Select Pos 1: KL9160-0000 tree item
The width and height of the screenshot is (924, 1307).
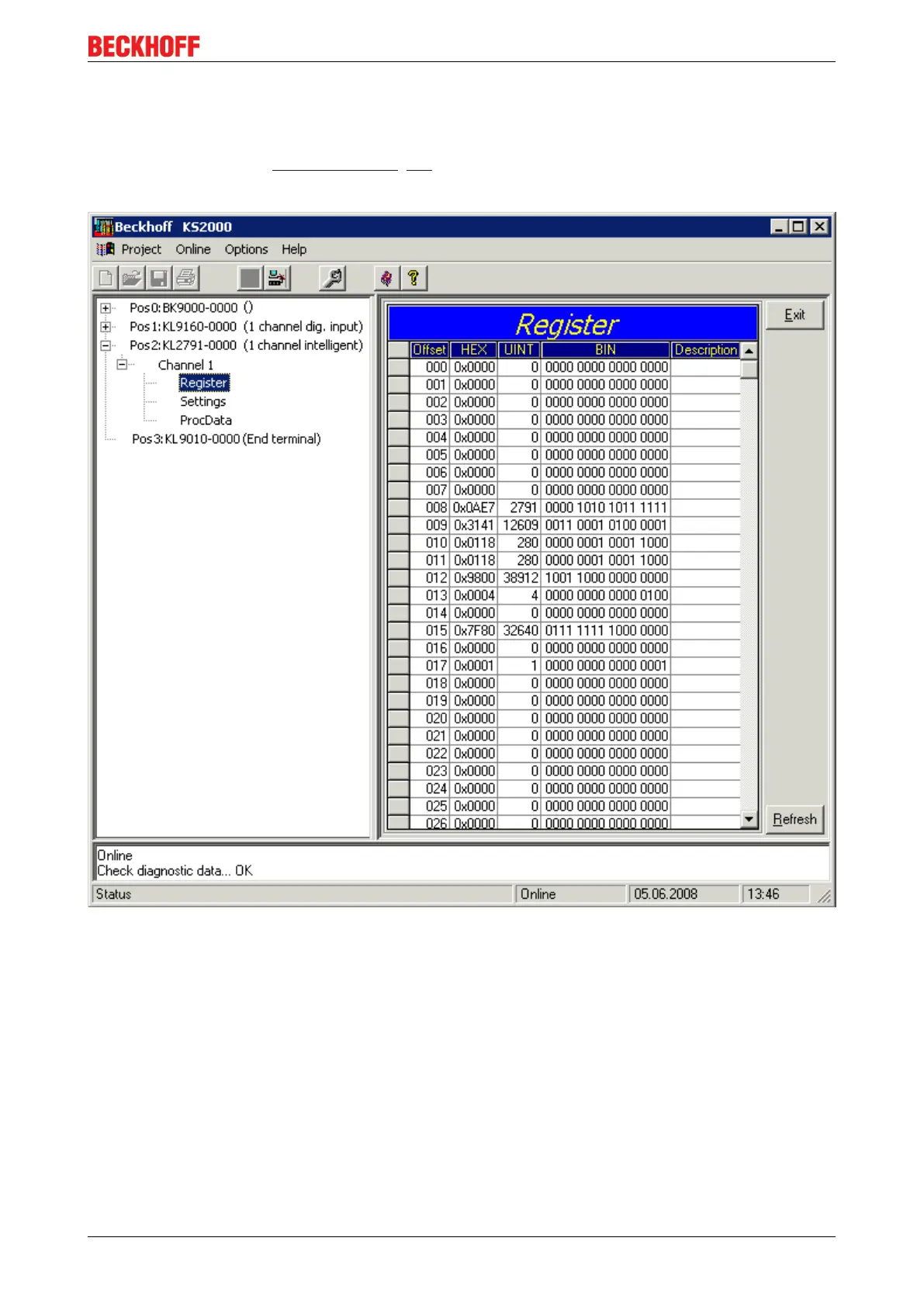pos(246,327)
